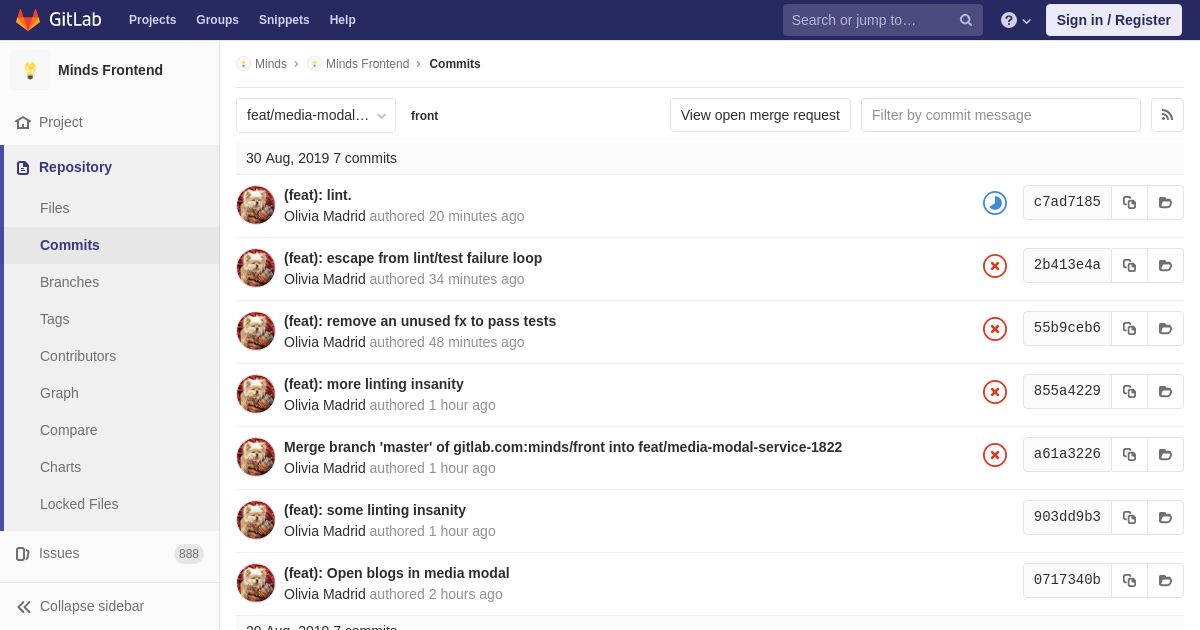Viewport: 1200px width, 630px height.
Task: Click 'front' breadcrumb next to branch selector
Action: point(424,116)
